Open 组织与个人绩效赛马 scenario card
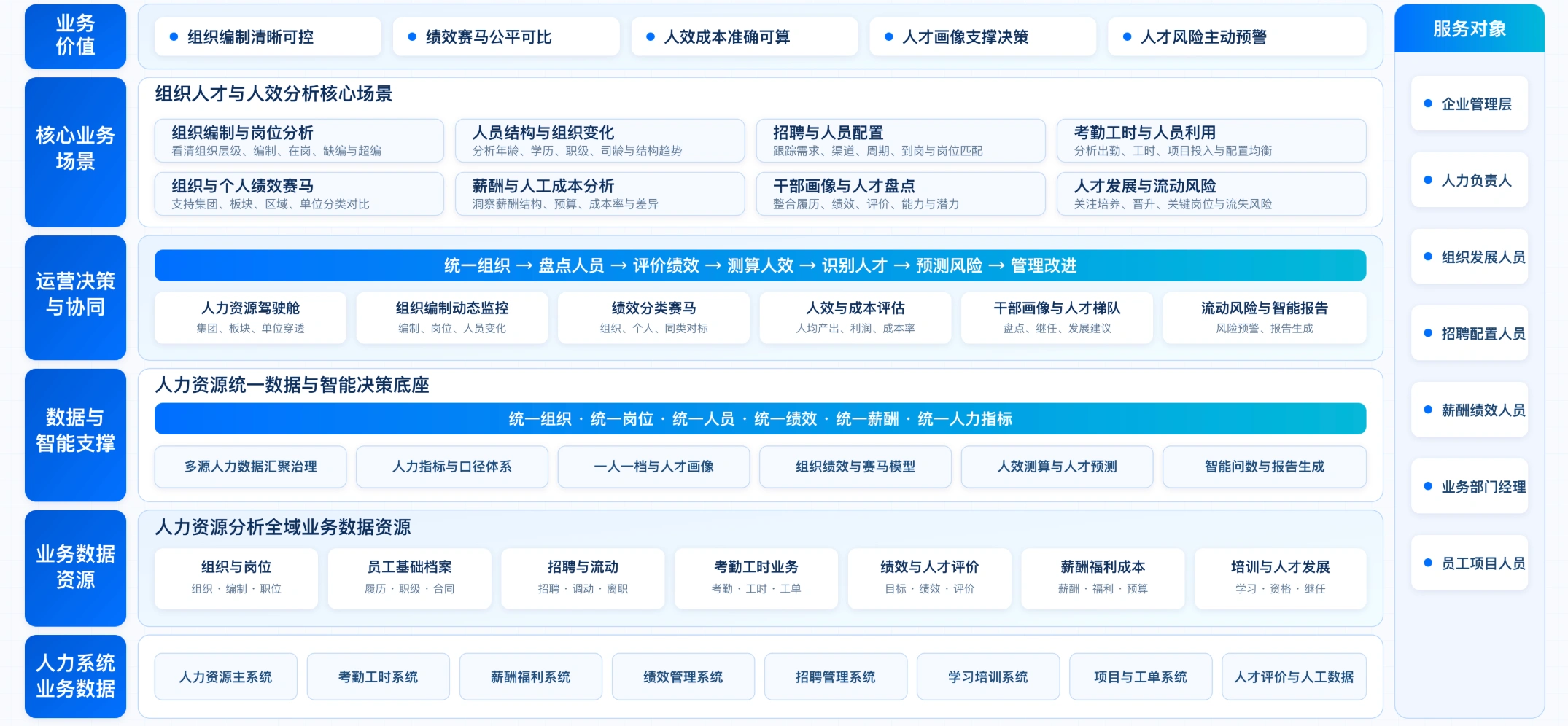The width and height of the screenshot is (1568, 726). [299, 194]
